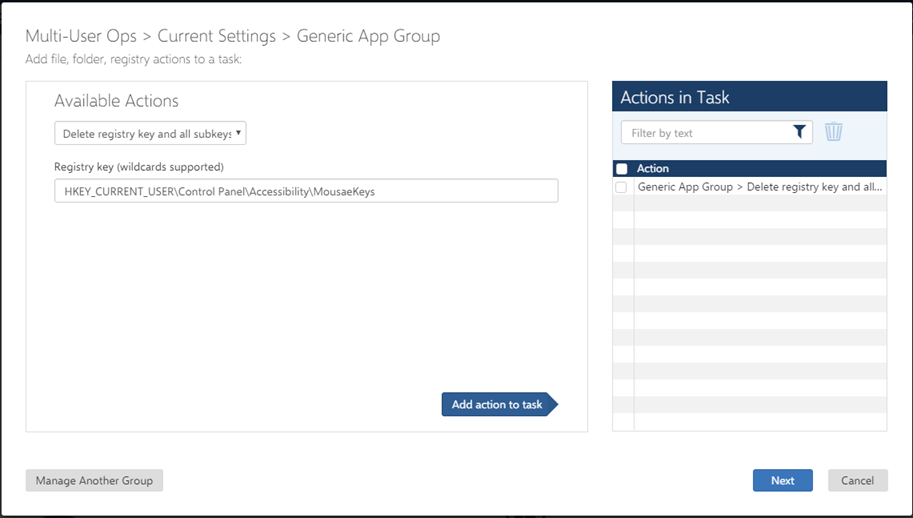The image size is (913, 518).
Task: Focus the Registry key text field
Action: point(306,191)
